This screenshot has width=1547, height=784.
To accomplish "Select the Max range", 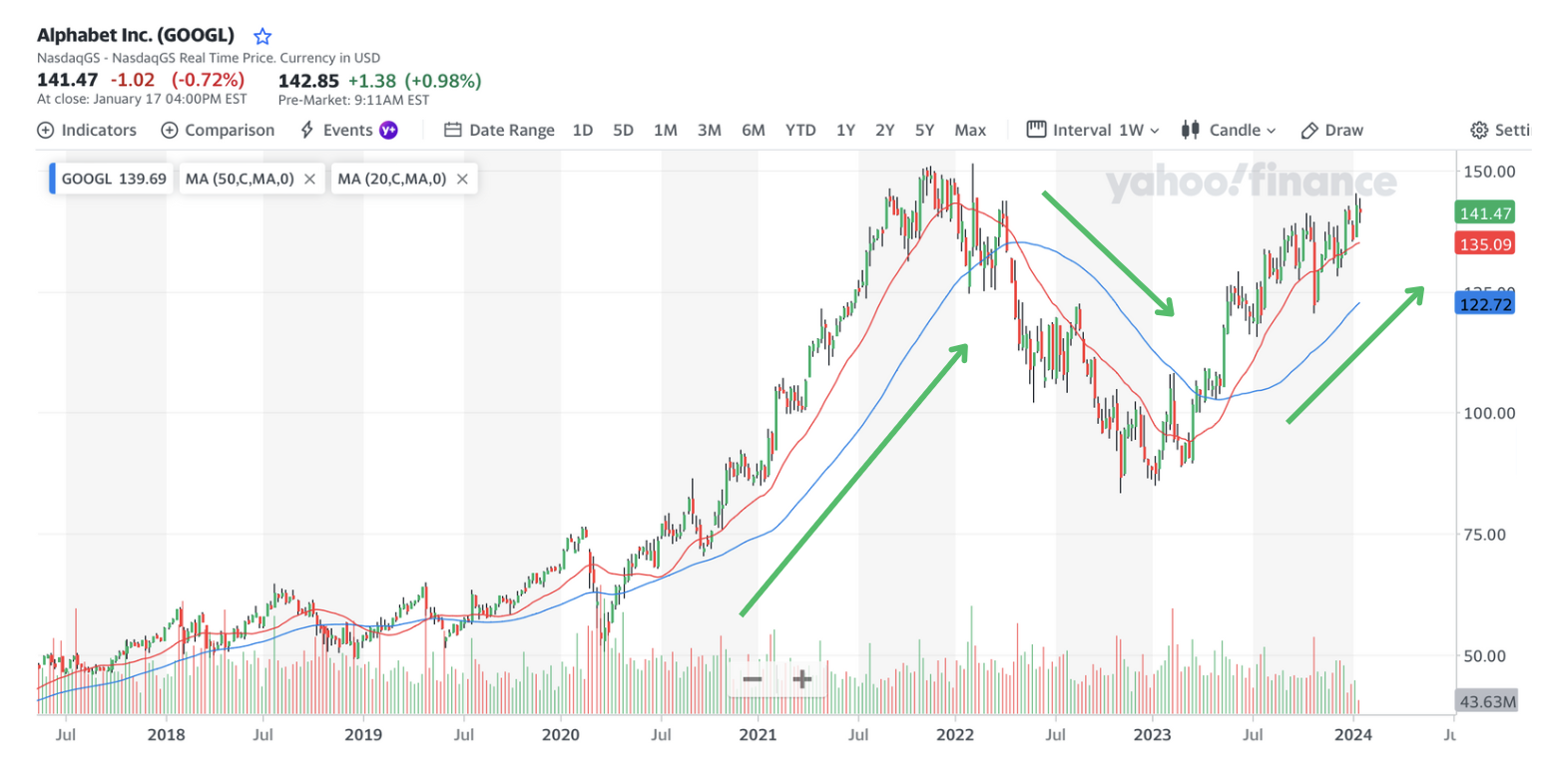I will 970,130.
